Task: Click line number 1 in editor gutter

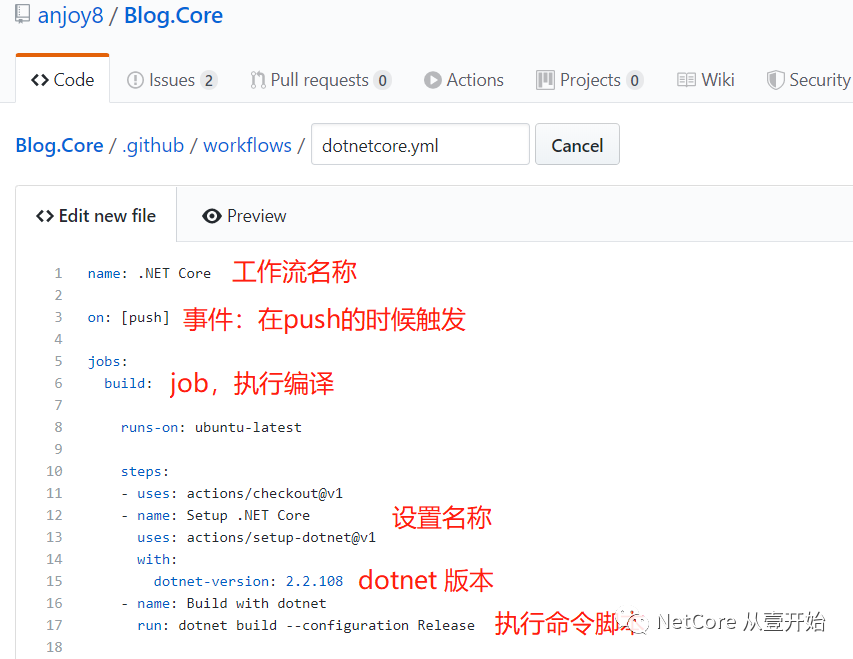Action: 58,273
